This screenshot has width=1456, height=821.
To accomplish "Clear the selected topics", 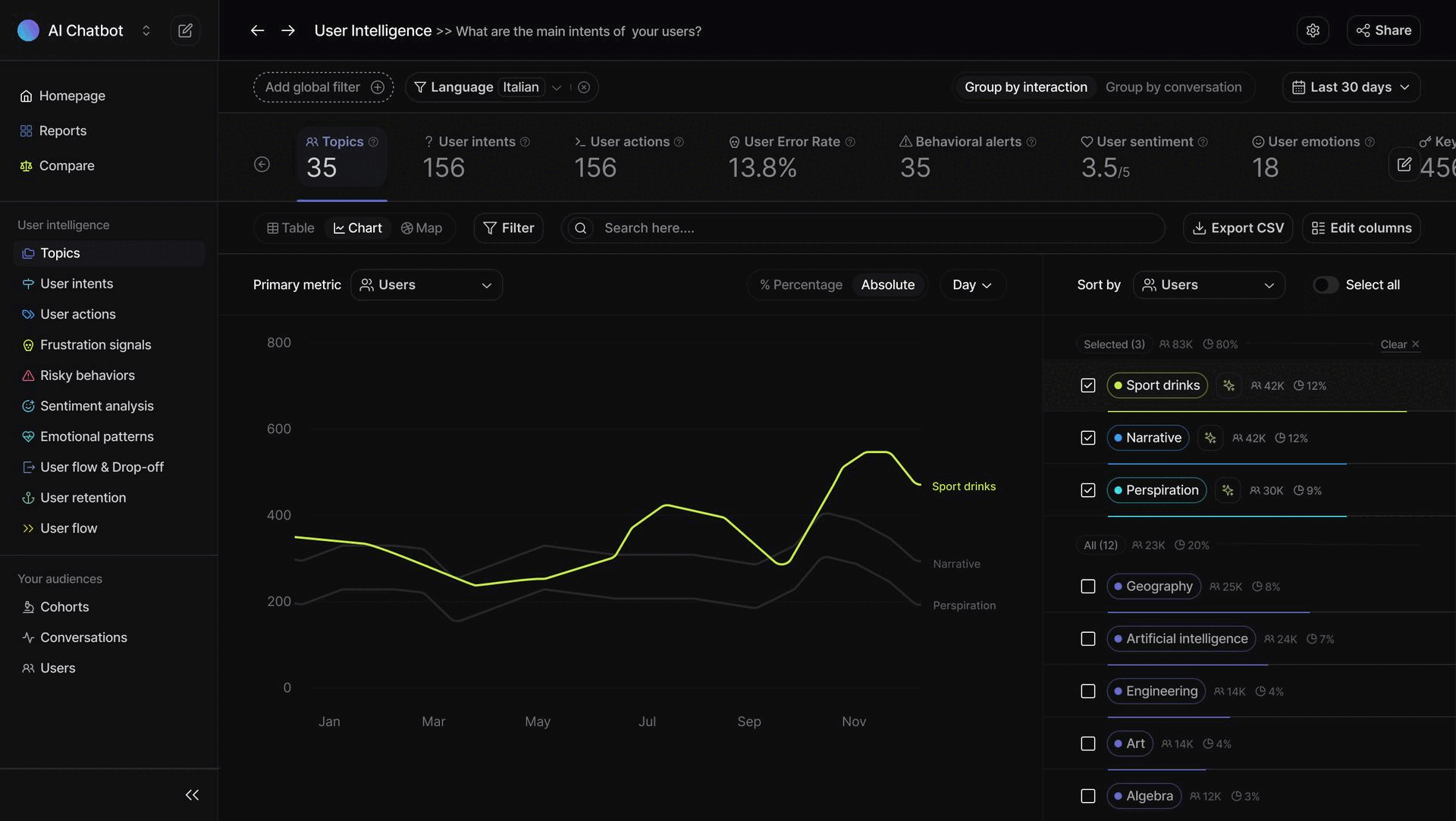I will tap(1399, 344).
